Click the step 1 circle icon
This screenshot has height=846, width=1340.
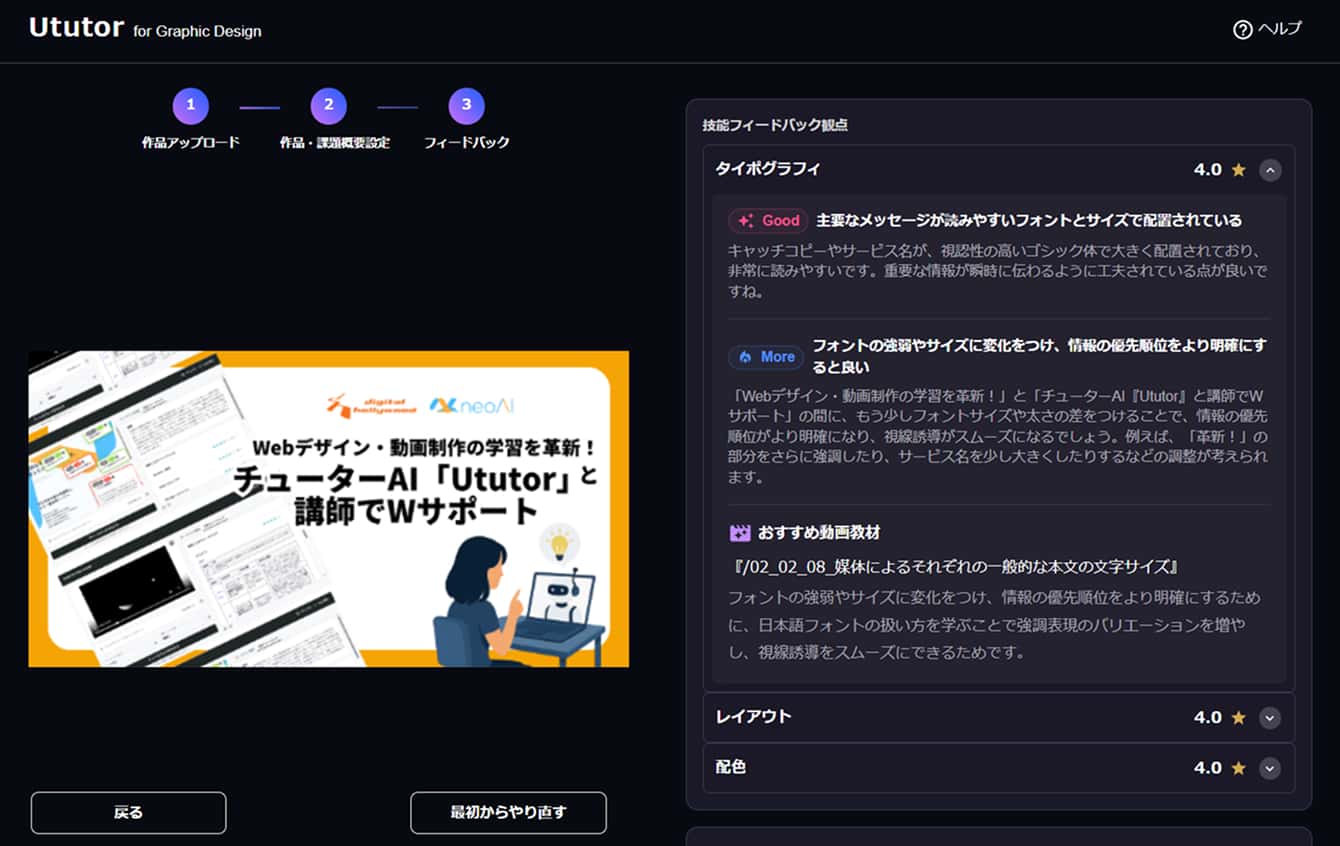(190, 104)
